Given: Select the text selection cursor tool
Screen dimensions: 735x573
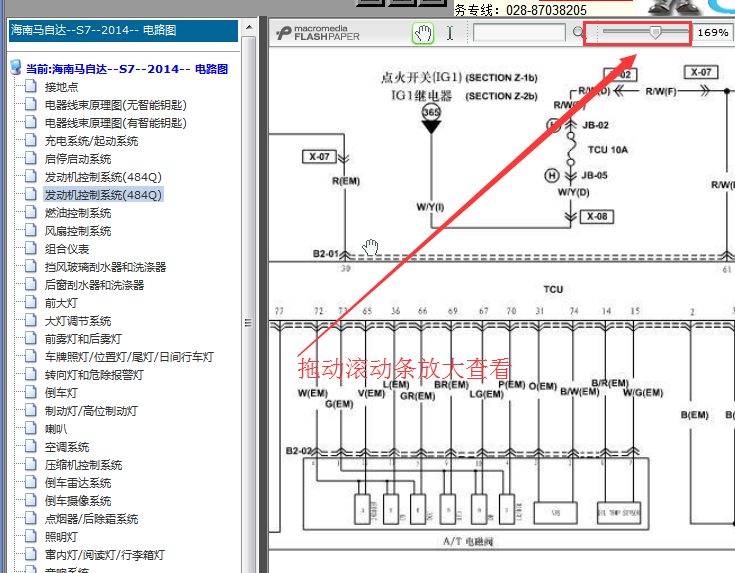Looking at the screenshot, I should coord(450,33).
